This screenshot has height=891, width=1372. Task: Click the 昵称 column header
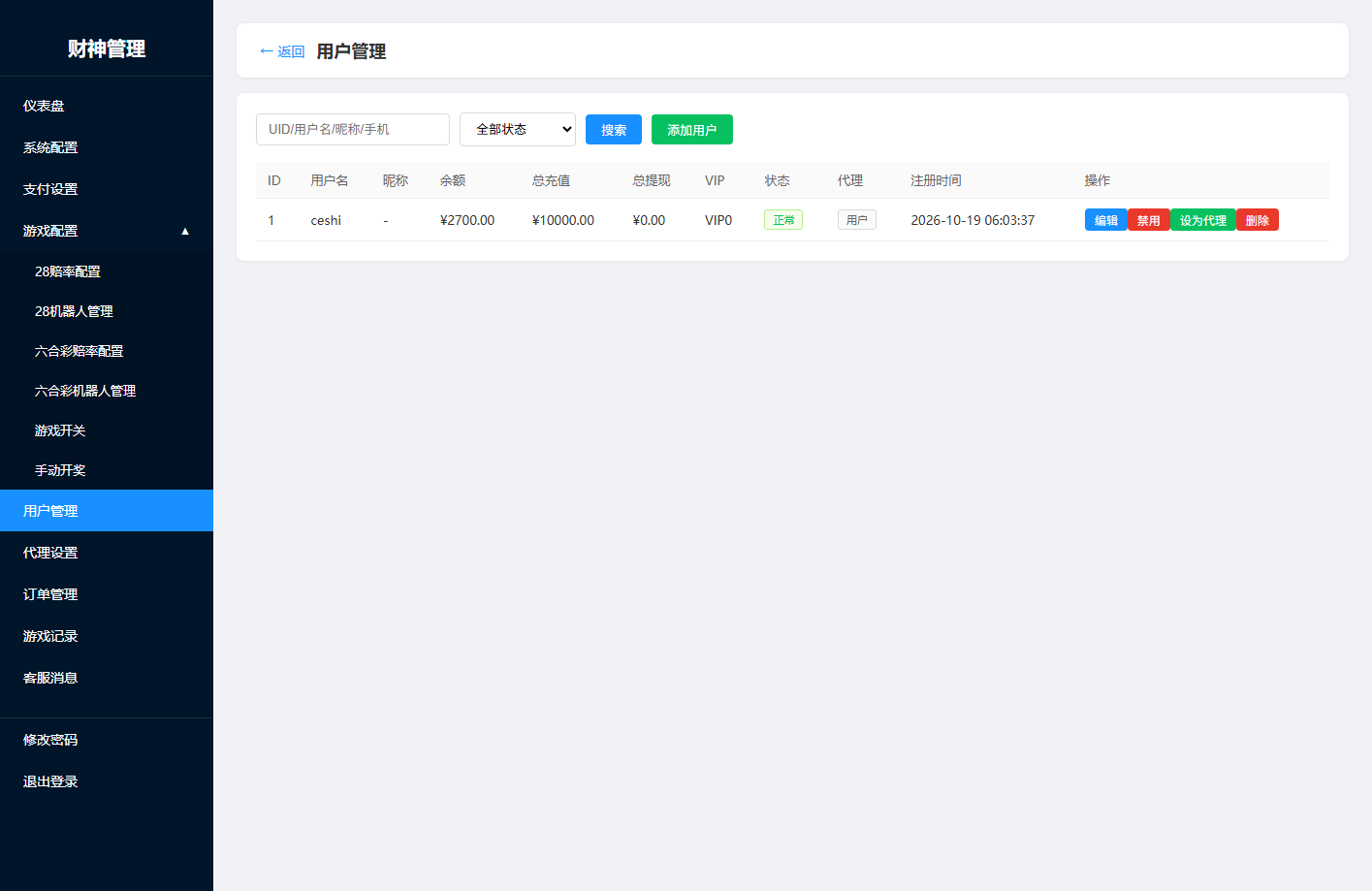pos(396,180)
